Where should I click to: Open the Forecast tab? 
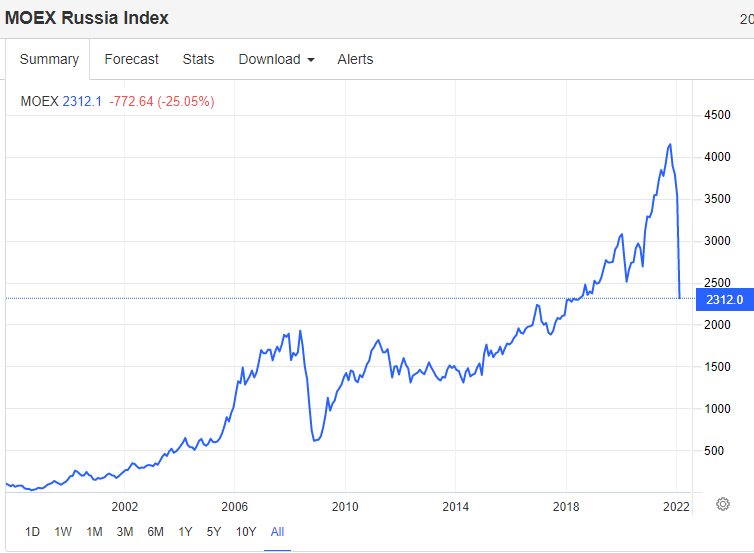pyautogui.click(x=131, y=59)
